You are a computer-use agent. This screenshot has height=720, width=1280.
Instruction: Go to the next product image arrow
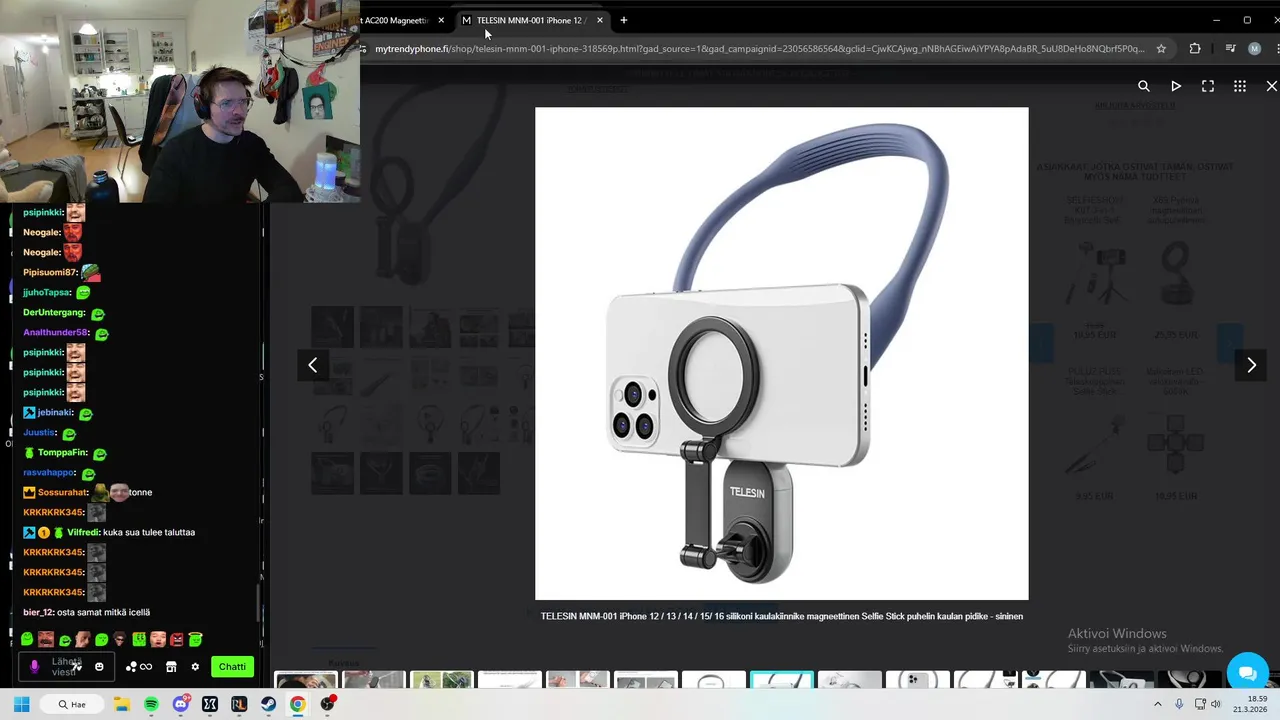[x=1251, y=365]
